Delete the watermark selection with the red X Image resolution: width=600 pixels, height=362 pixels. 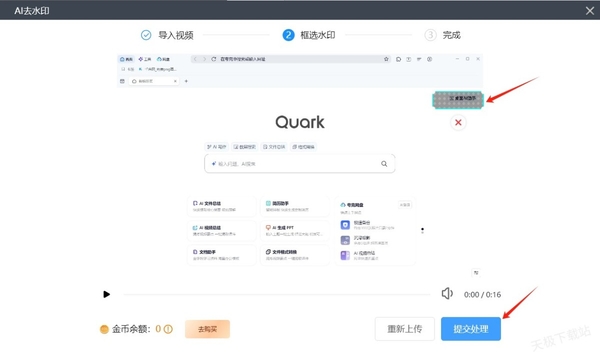tap(458, 122)
